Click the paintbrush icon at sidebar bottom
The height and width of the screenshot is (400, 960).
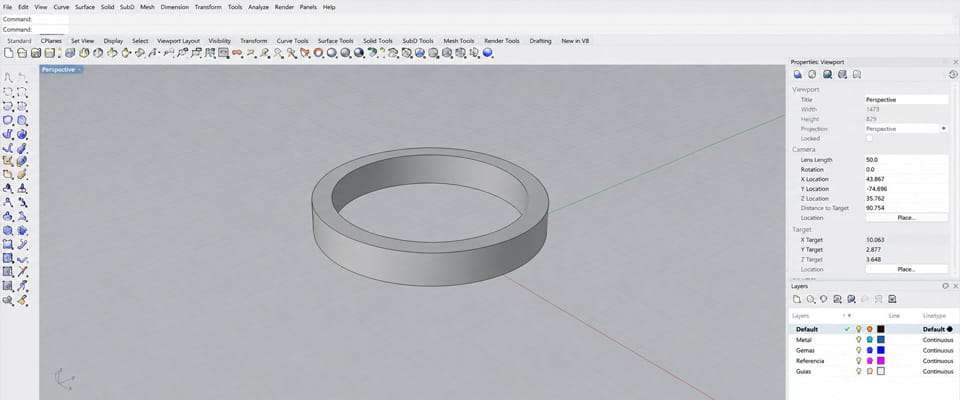(x=22, y=300)
